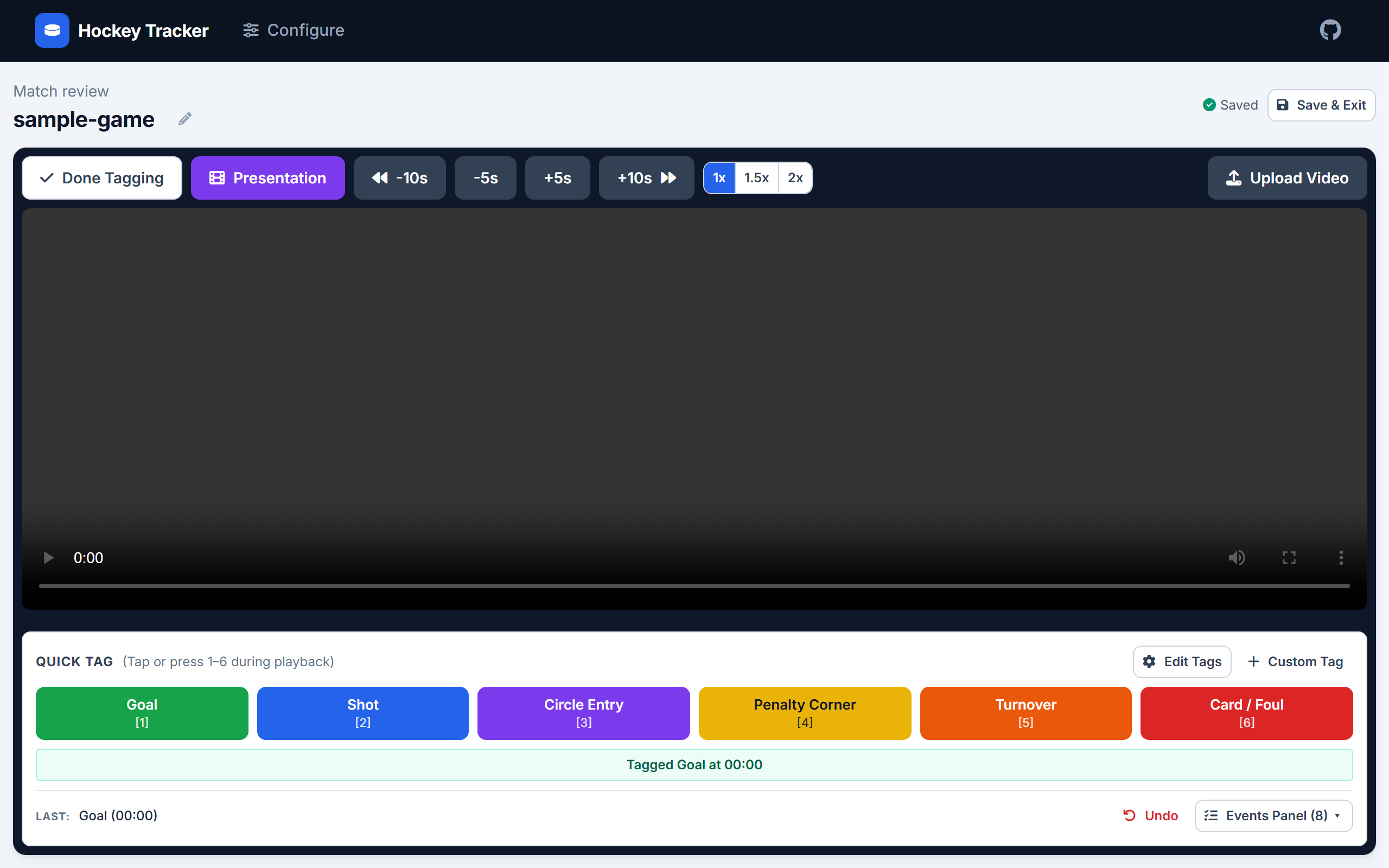Viewport: 1389px width, 868px height.
Task: Click the 0:00 video timestamp
Action: (88, 558)
